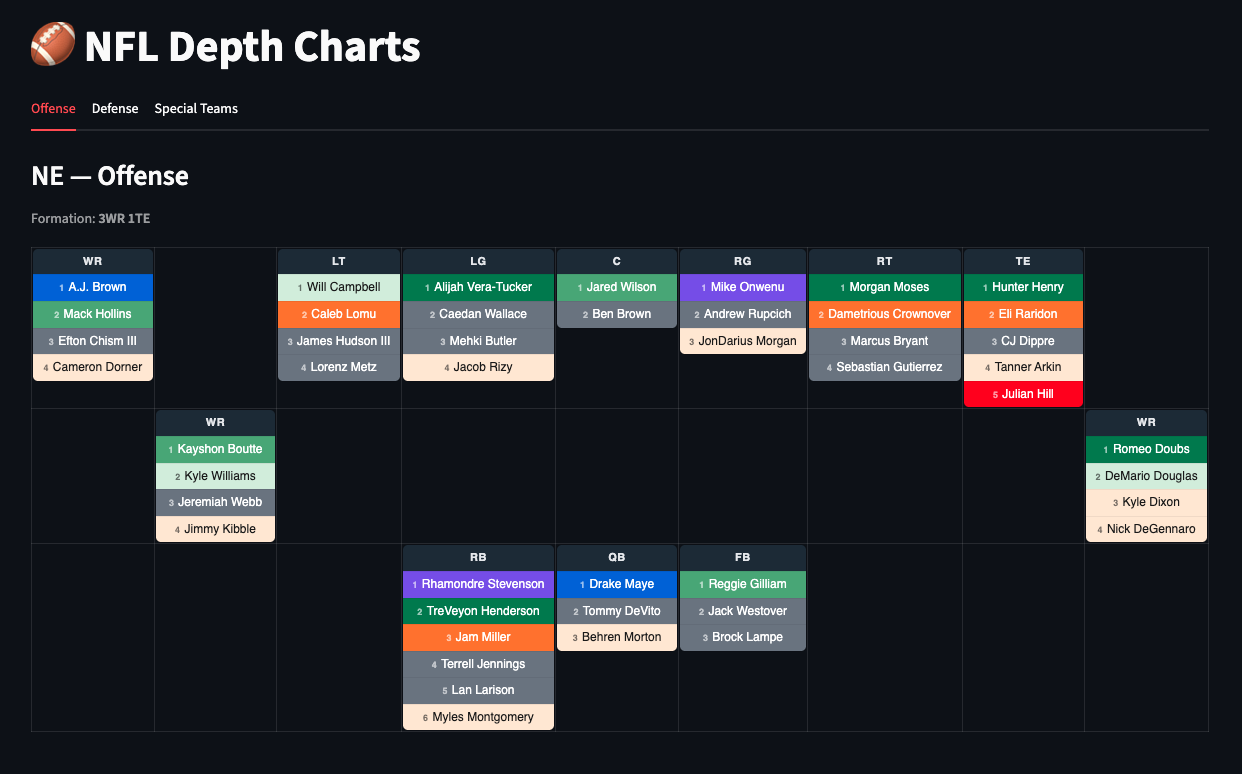Click the LT position header
Viewport: 1242px width, 774px height.
tap(339, 261)
